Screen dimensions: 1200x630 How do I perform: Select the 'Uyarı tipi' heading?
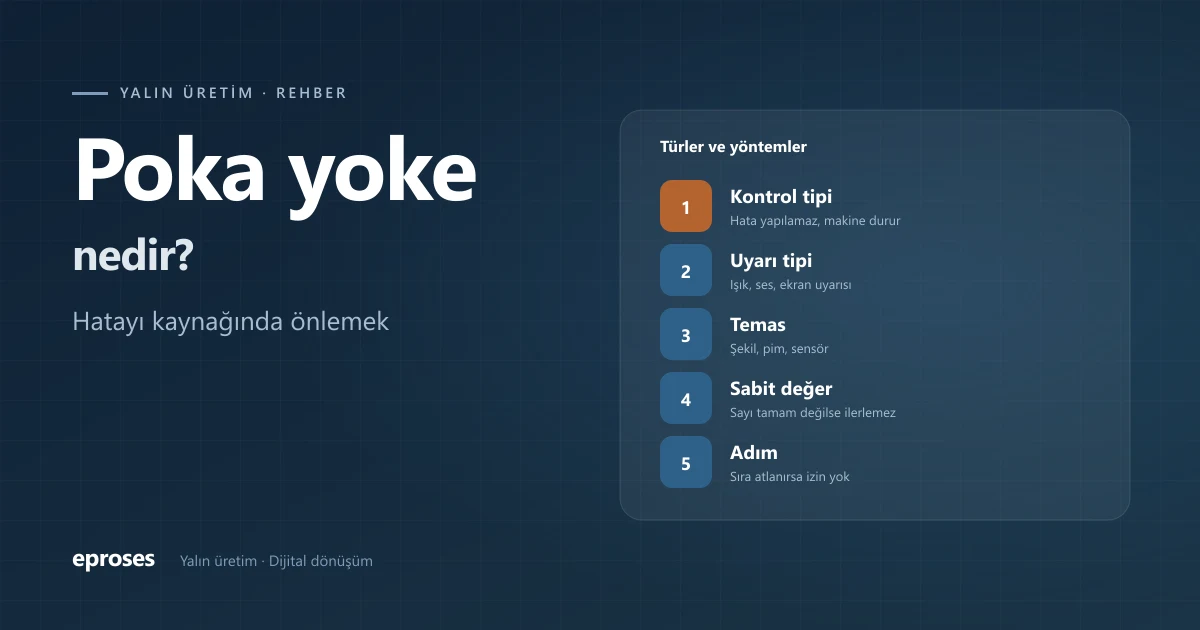tap(771, 261)
